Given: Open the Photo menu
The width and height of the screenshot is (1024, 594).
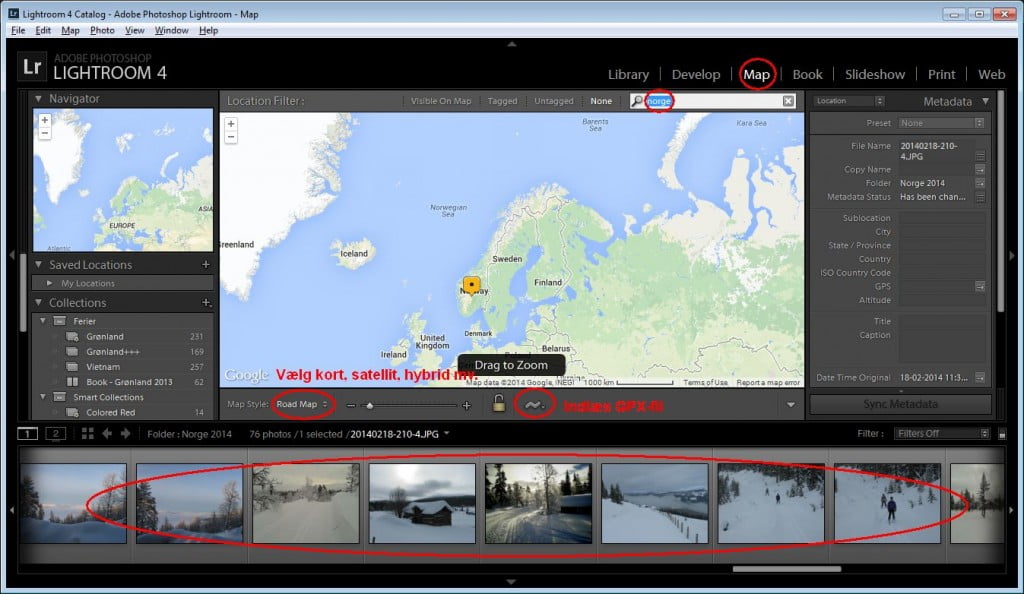Looking at the screenshot, I should click(x=102, y=30).
